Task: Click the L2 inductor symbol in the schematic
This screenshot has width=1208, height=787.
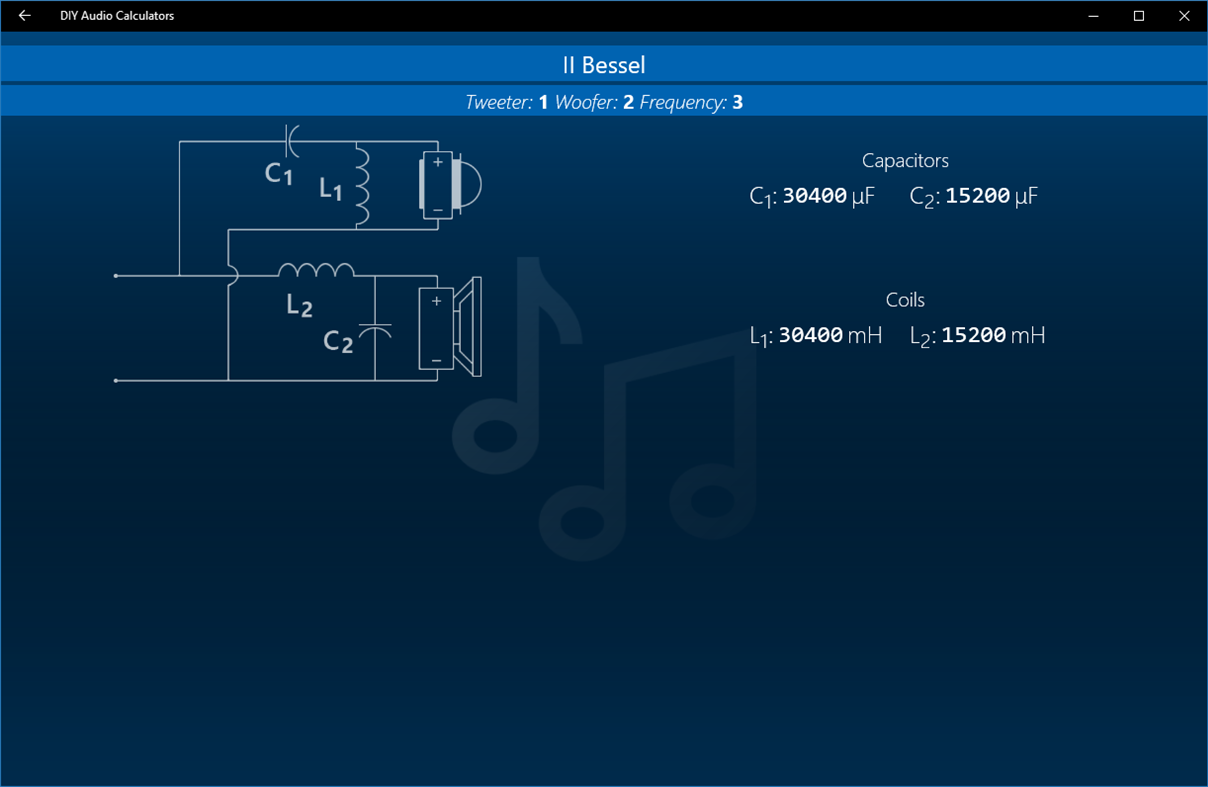Action: tap(315, 270)
